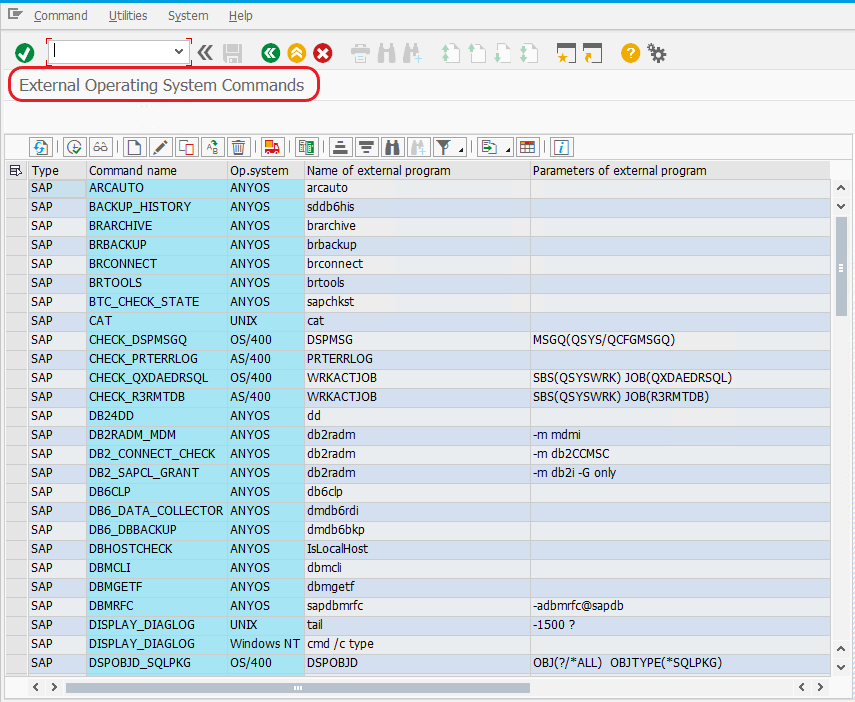The image size is (855, 702).
Task: Select the CHECK_DSPMSGQ command name cell
Action: [x=157, y=340]
